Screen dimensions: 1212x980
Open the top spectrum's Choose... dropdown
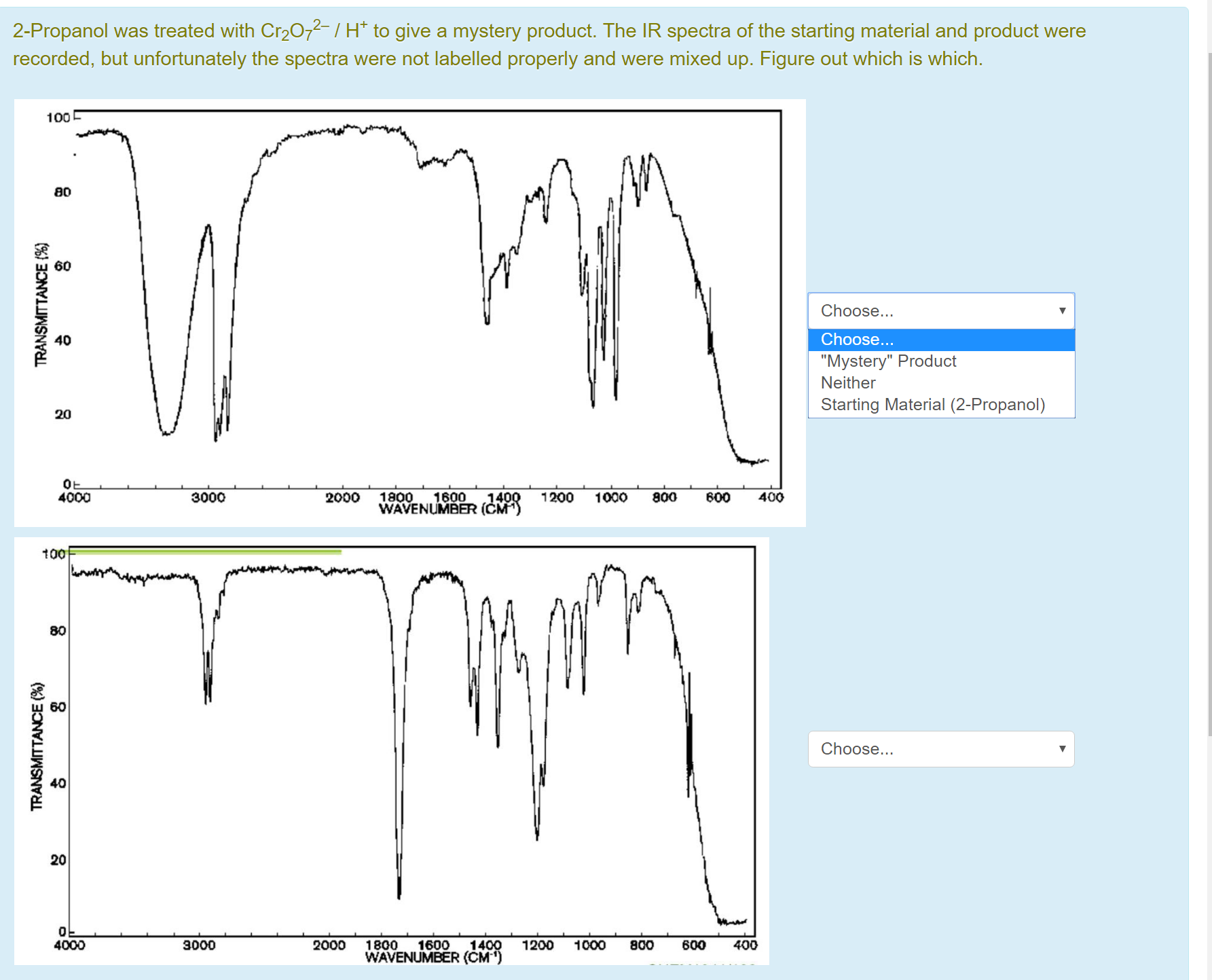(x=940, y=311)
